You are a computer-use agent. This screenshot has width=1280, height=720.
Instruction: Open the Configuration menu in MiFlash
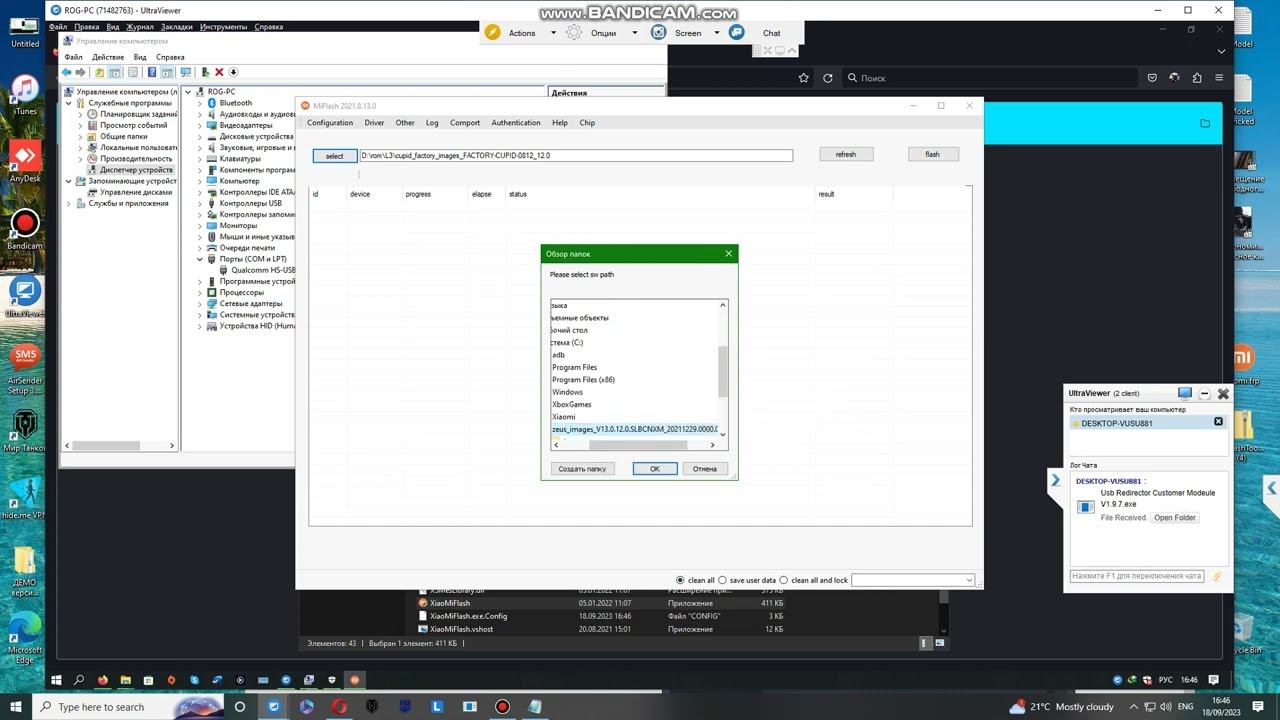pyautogui.click(x=330, y=123)
